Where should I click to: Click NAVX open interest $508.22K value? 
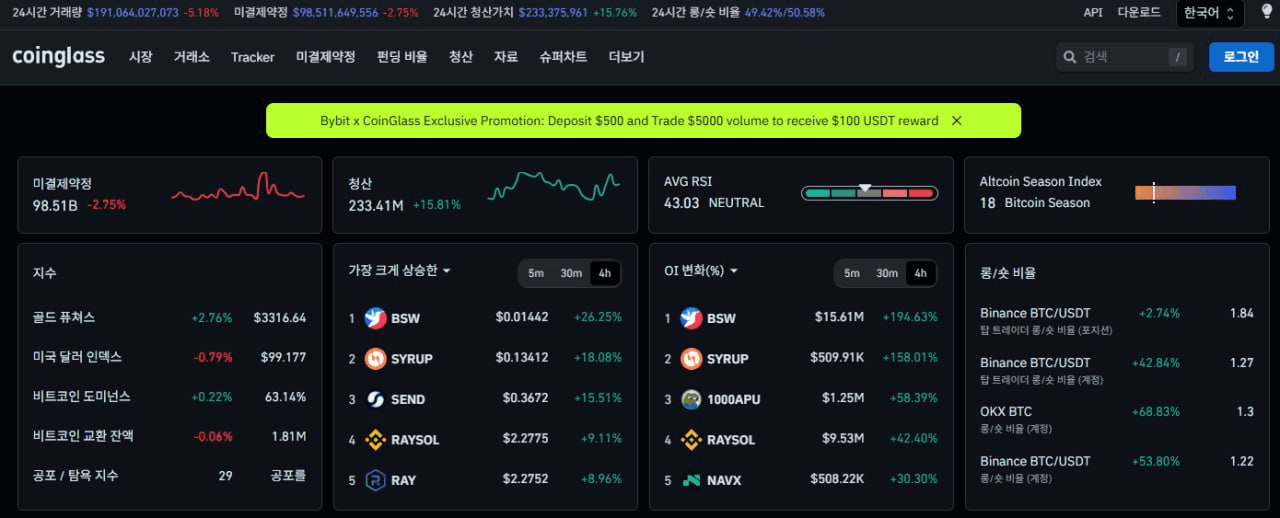coord(836,480)
